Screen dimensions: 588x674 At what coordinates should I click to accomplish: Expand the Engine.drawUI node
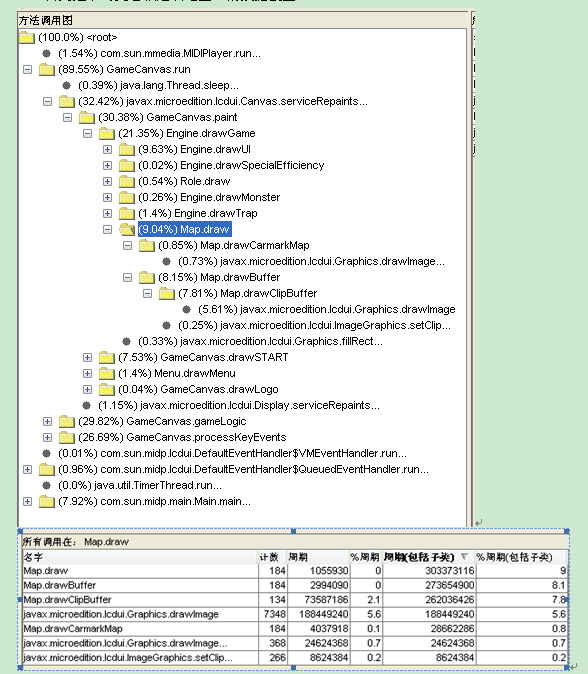[x=107, y=150]
